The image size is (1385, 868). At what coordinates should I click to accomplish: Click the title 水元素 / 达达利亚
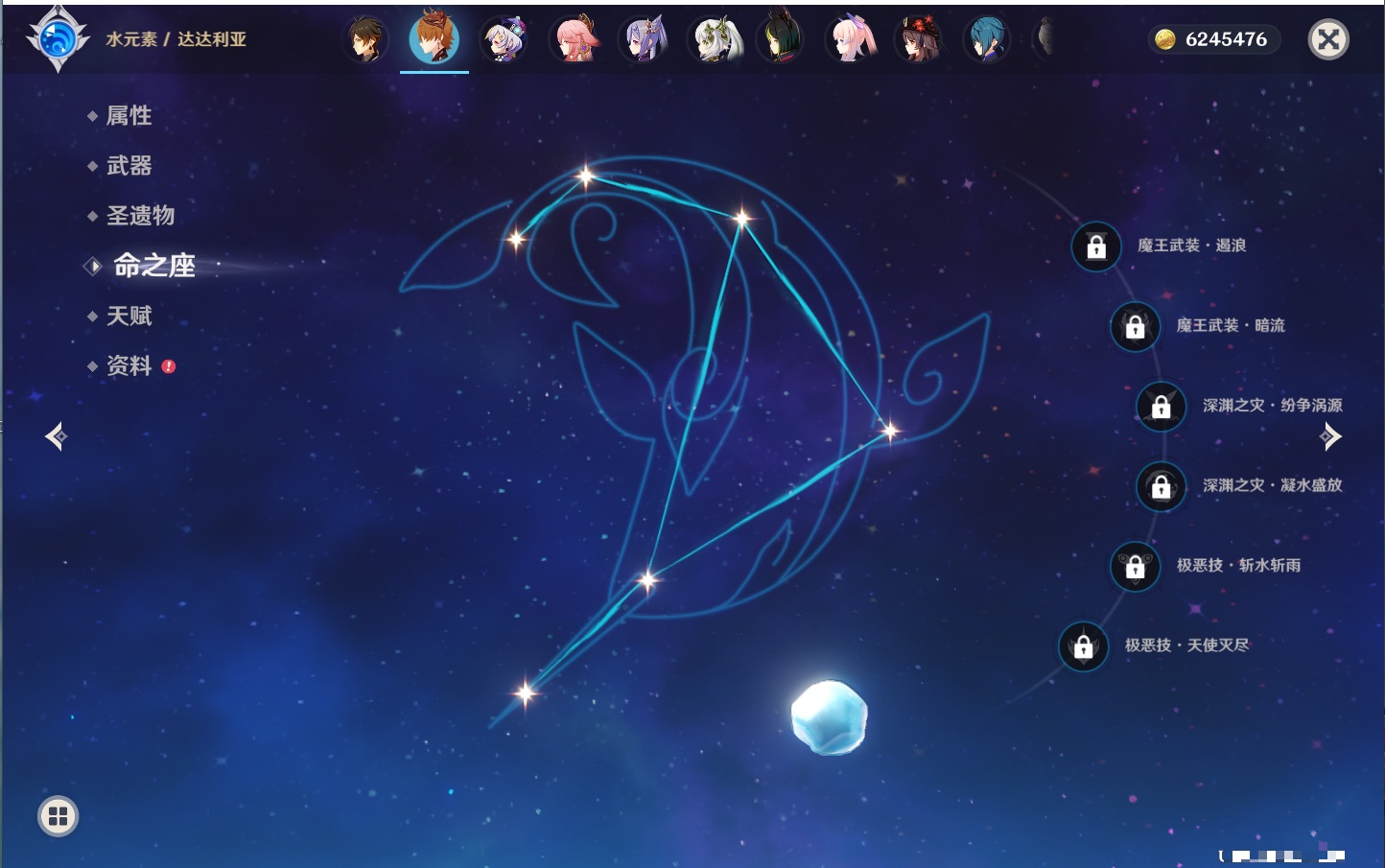(x=176, y=39)
